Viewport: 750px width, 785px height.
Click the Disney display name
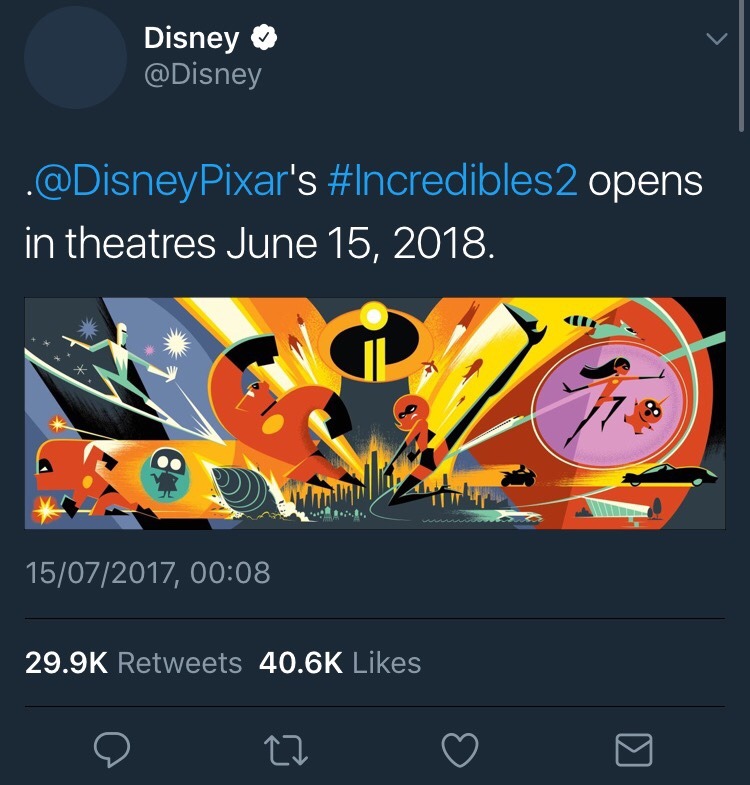(192, 39)
